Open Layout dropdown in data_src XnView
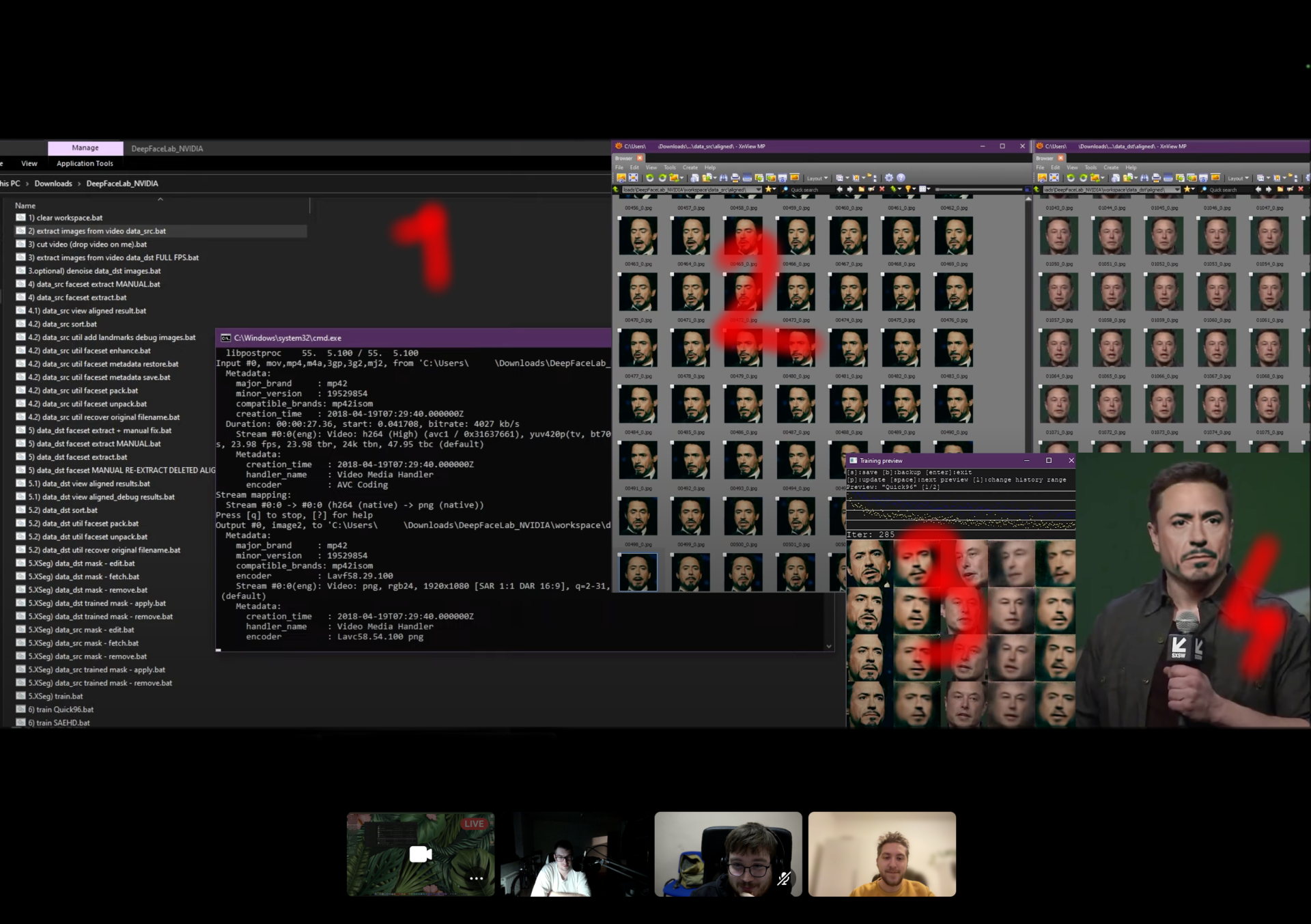 [817, 178]
